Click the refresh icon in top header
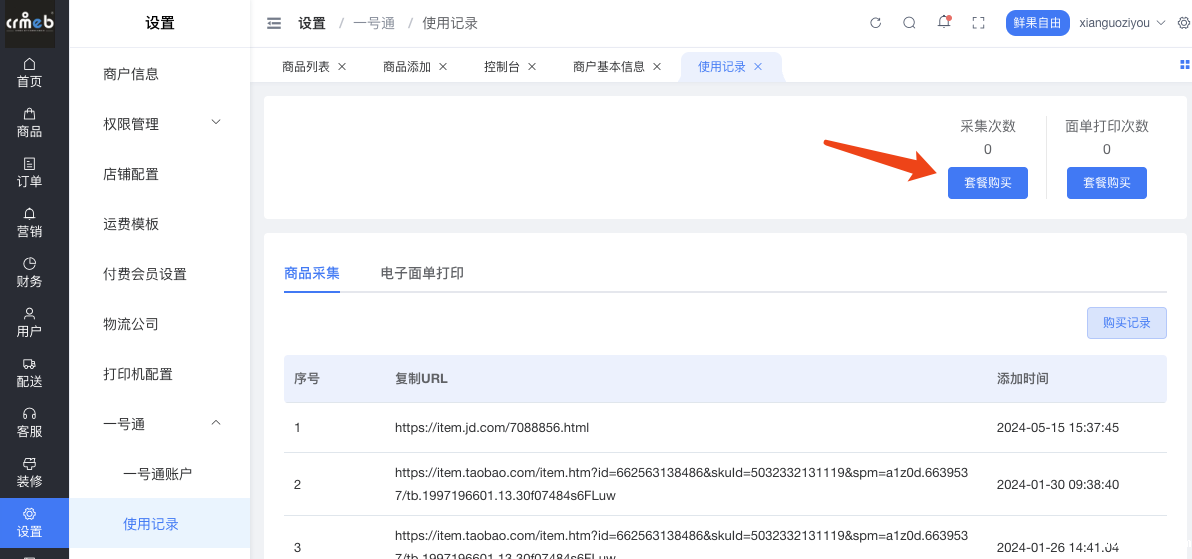 [875, 23]
